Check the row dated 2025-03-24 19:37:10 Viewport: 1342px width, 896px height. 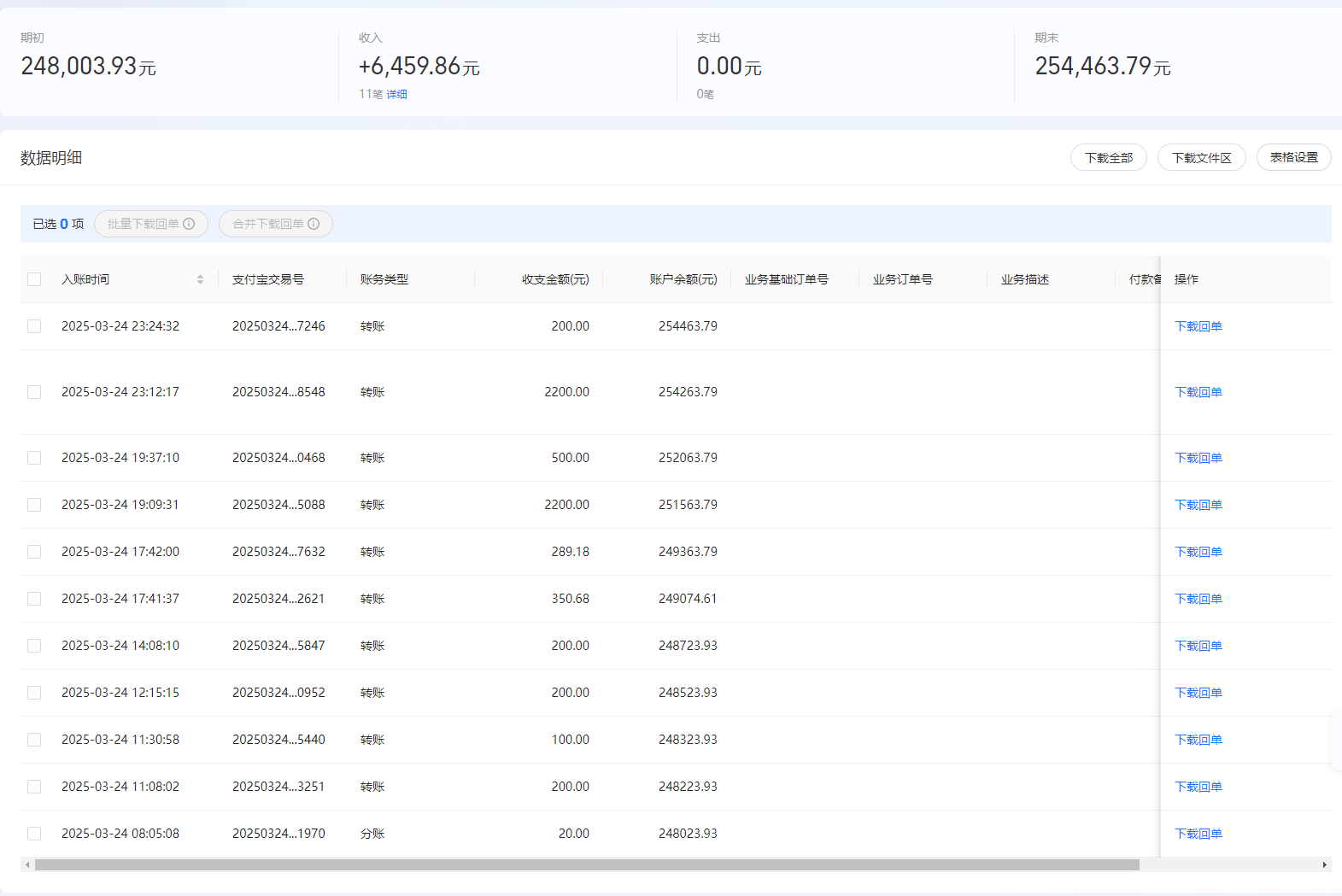click(34, 458)
